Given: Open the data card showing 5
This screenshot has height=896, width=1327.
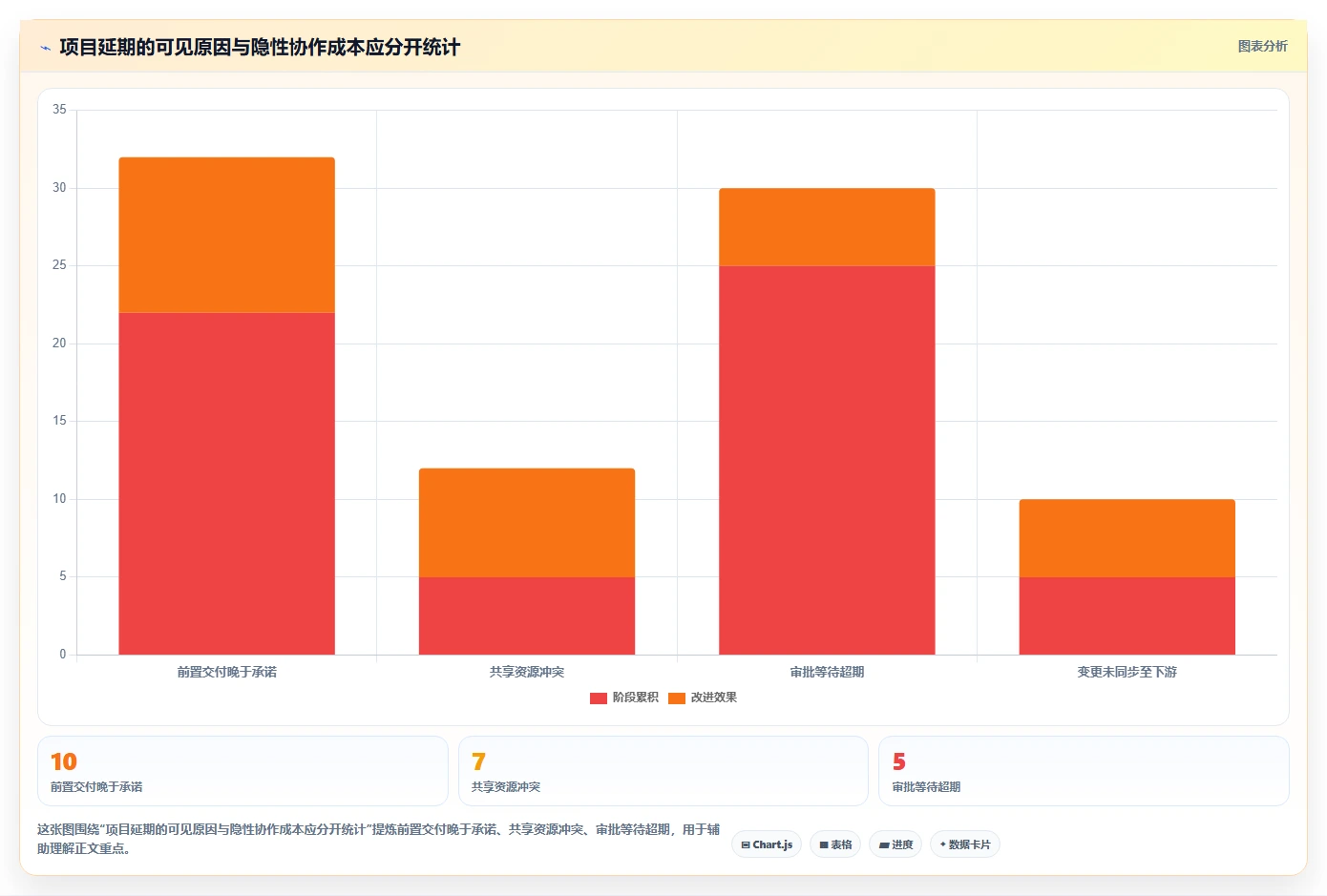Looking at the screenshot, I should (x=1084, y=771).
